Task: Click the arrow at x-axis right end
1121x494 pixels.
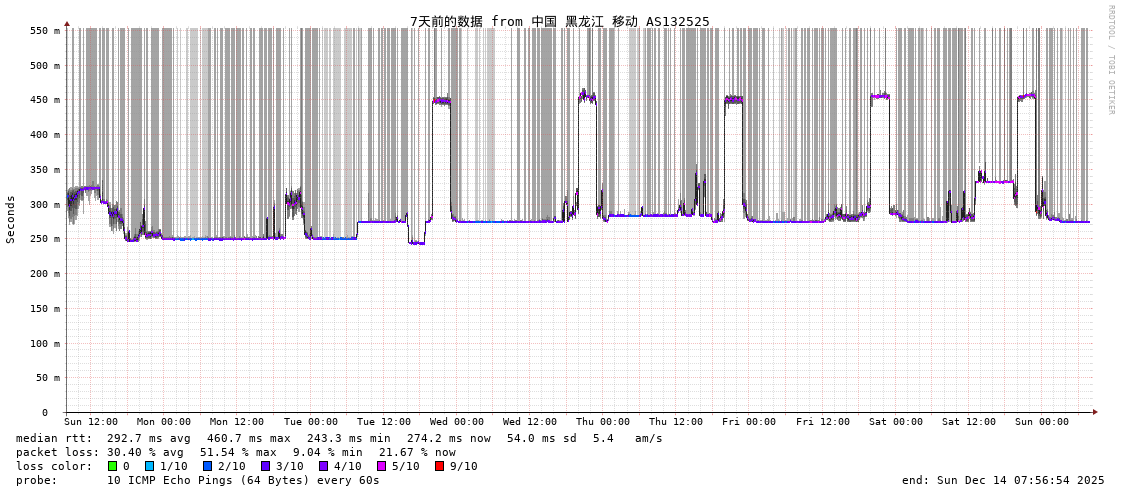Action: tap(1095, 412)
